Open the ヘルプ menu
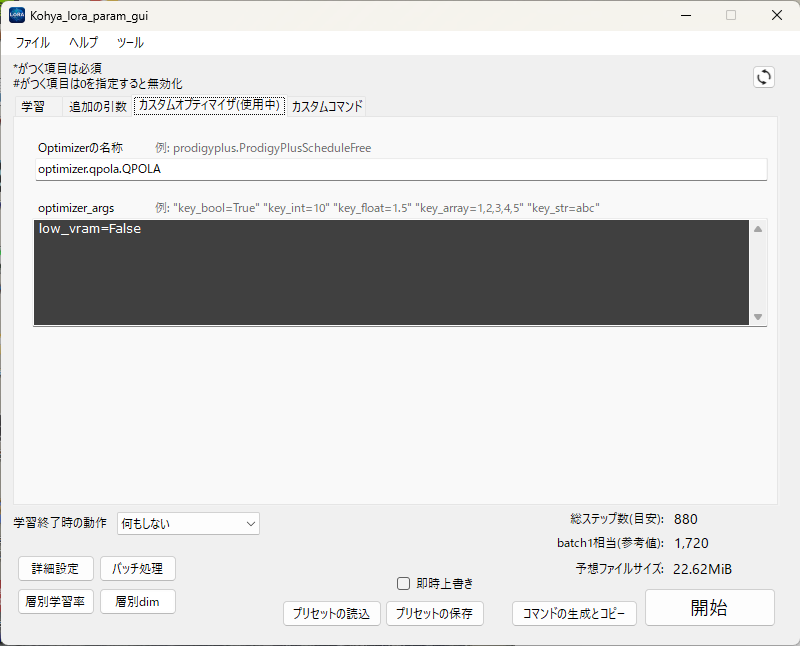The width and height of the screenshot is (800, 646). pos(84,43)
